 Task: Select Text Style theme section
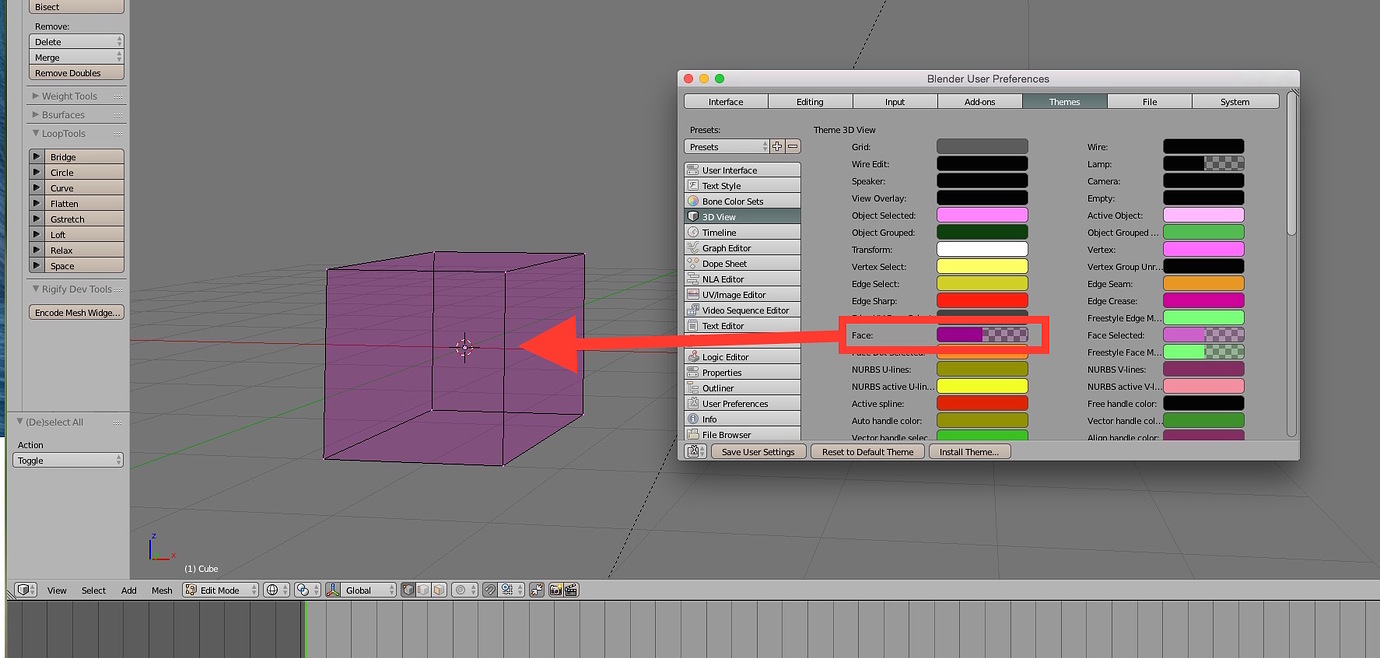pos(743,186)
